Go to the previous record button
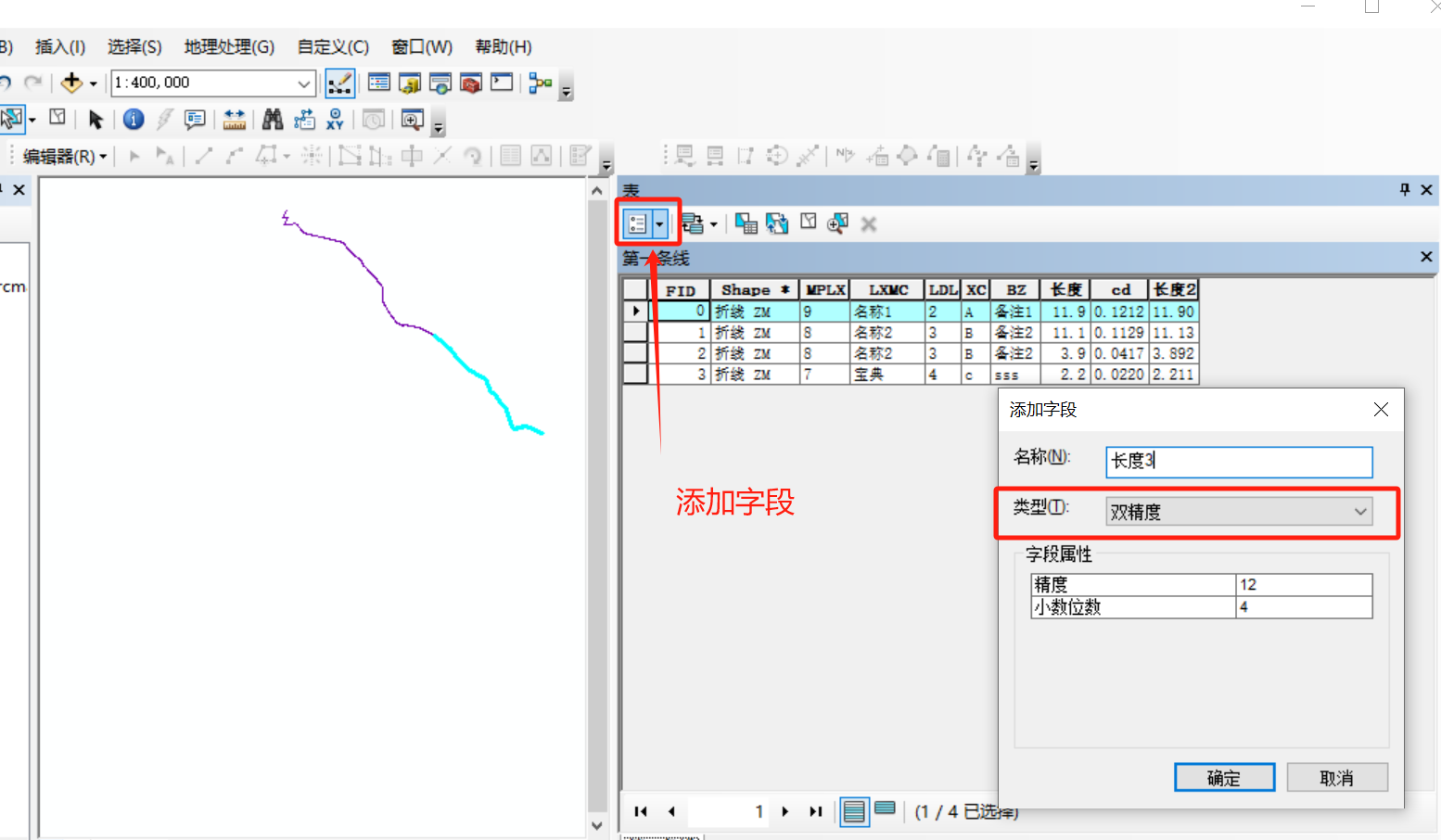The image size is (1441, 840). point(671,811)
